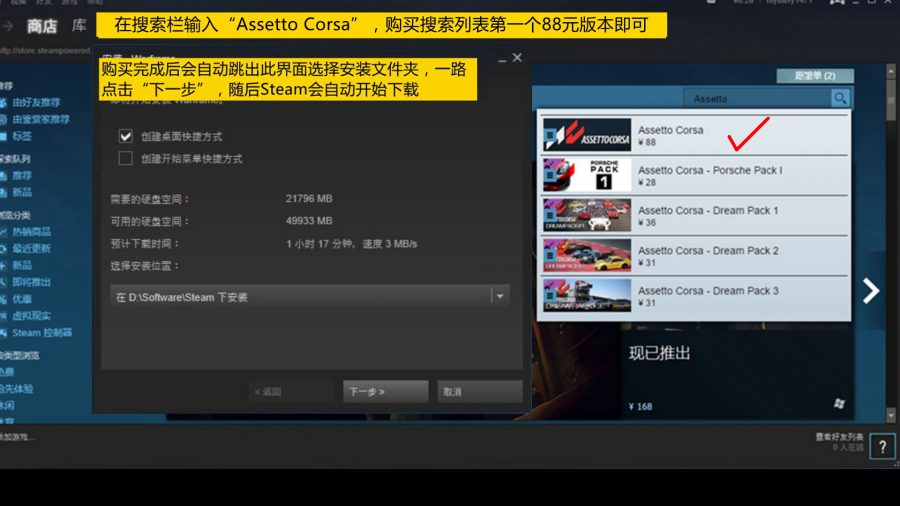This screenshot has height=506, width=900.
Task: Select Assetto Corsa - Dream Pack 2 result
Action: point(695,256)
